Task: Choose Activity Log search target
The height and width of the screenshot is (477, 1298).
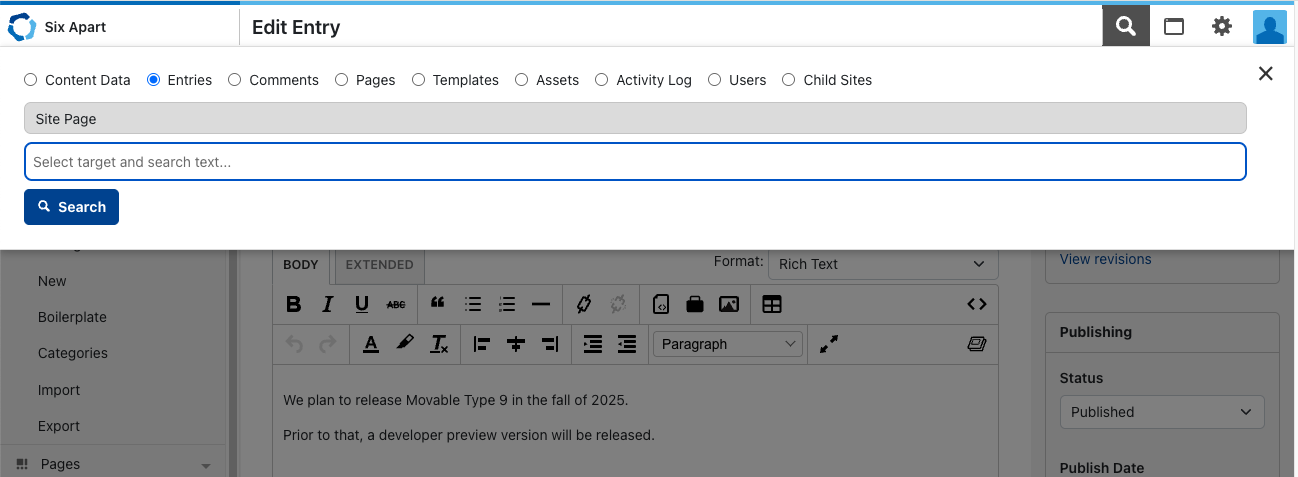Action: coord(602,80)
